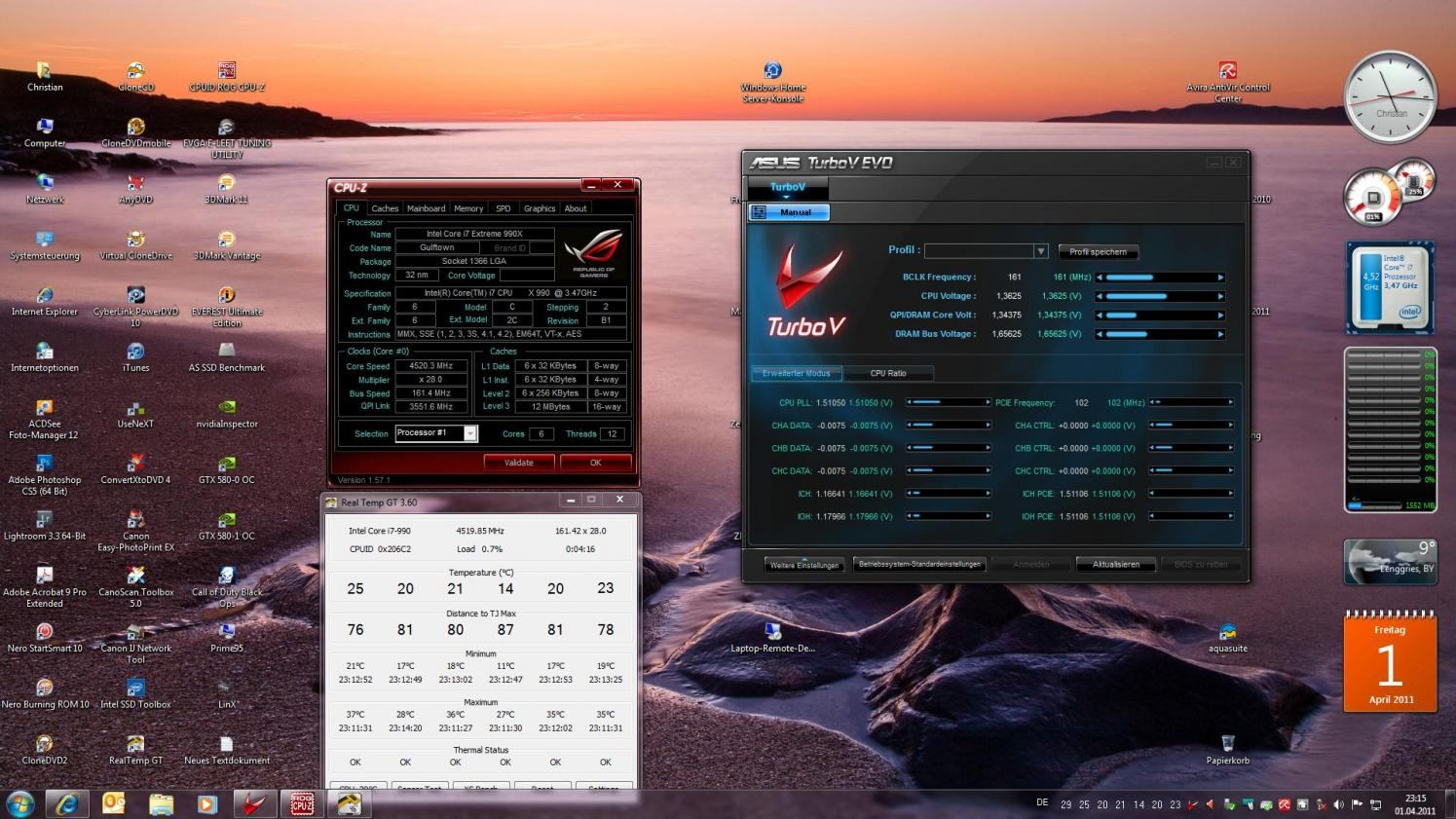
Task: Select the Erweiterter Modus tab in TurboV
Action: (797, 373)
